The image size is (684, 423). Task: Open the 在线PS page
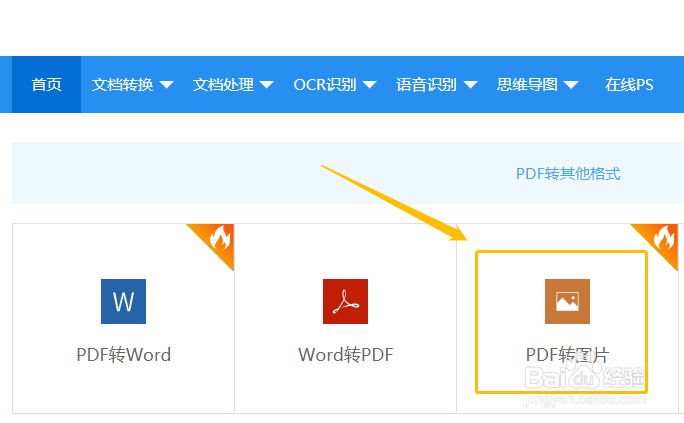629,85
